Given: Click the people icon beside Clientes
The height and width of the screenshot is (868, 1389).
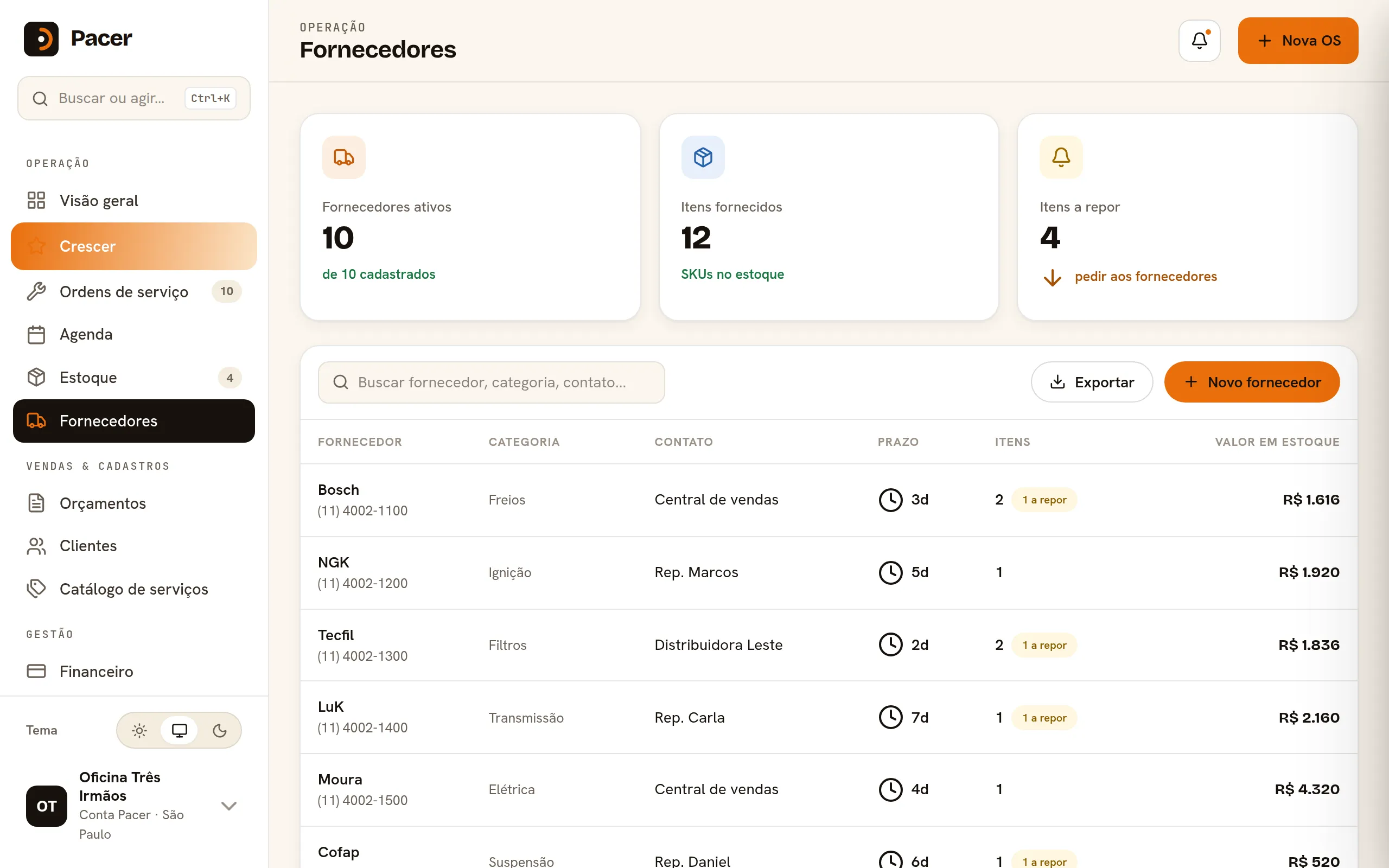Looking at the screenshot, I should [x=36, y=545].
